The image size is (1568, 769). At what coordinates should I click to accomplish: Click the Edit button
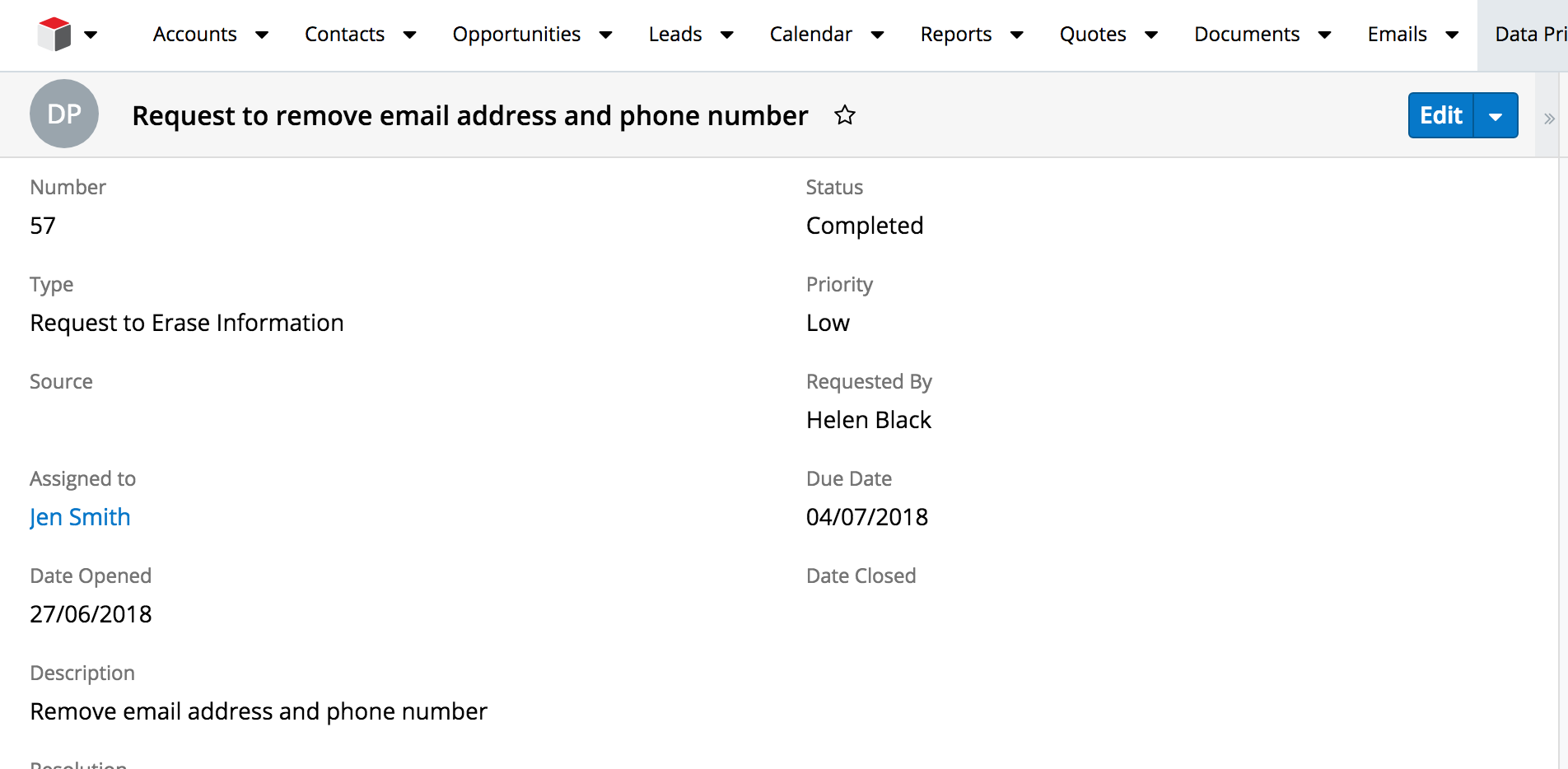[x=1441, y=115]
